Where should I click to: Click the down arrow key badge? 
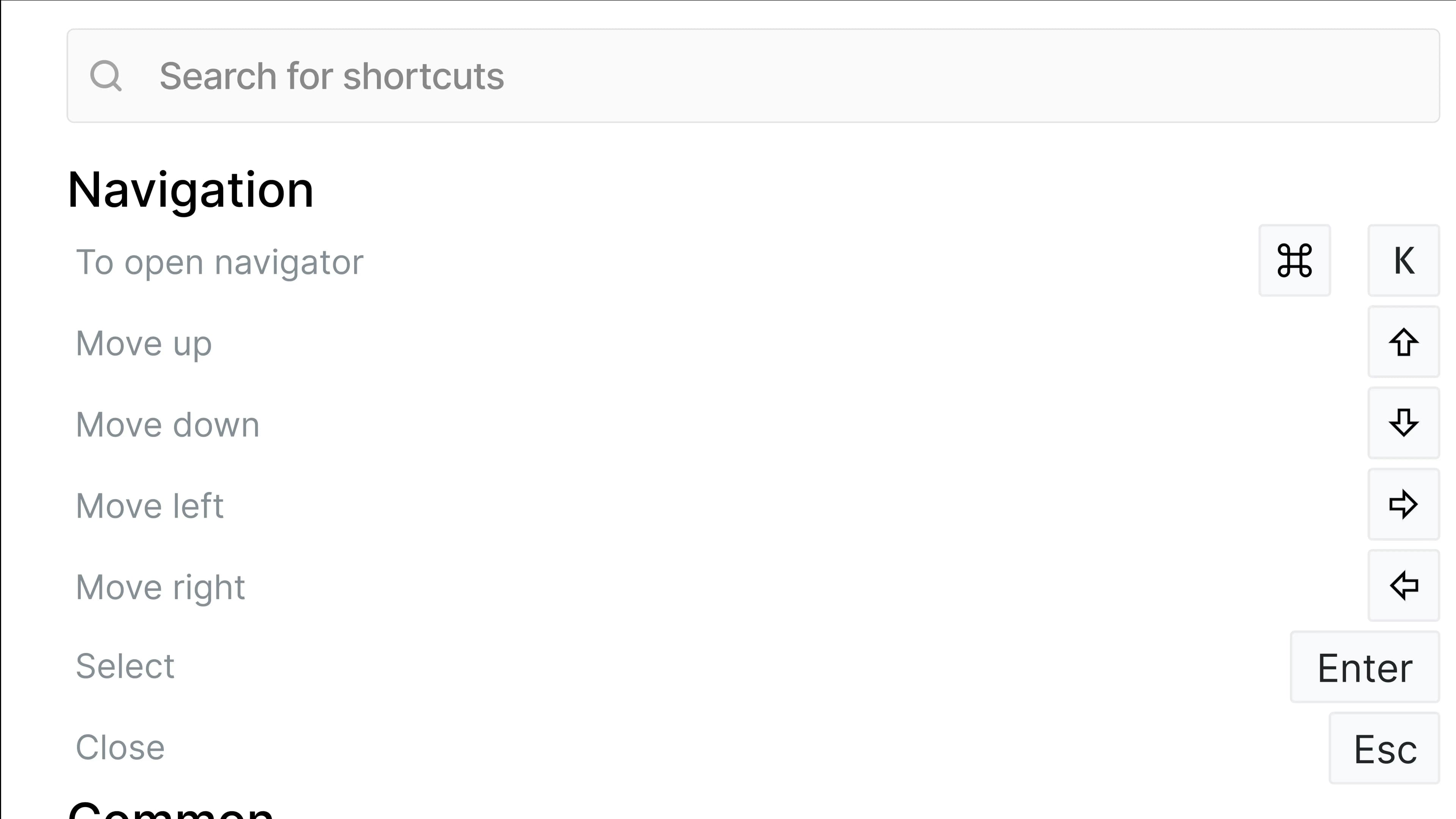coord(1403,424)
